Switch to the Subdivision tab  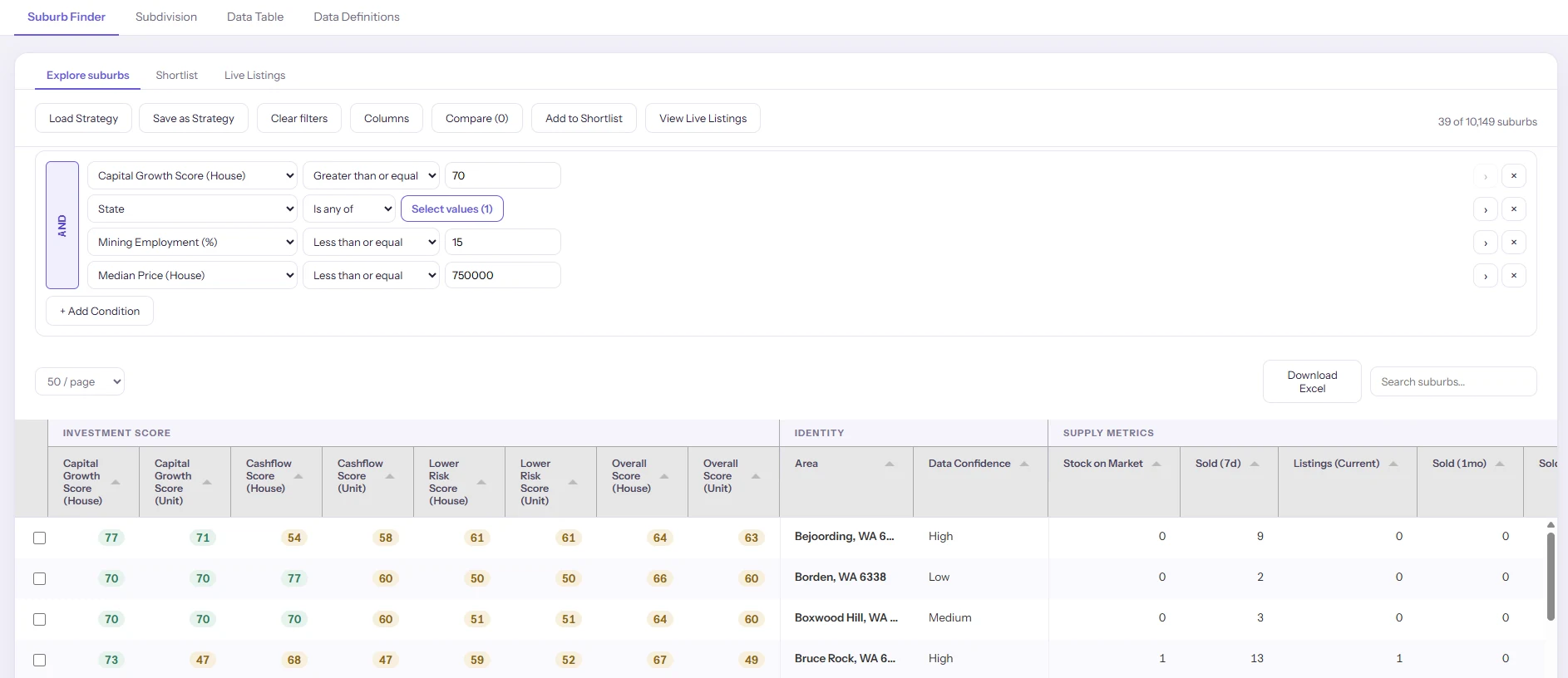click(x=166, y=17)
